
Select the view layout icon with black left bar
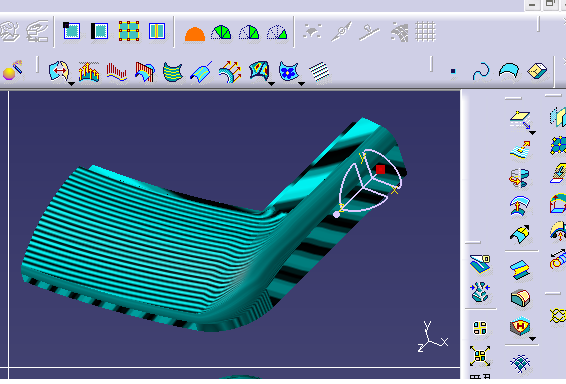tap(99, 31)
